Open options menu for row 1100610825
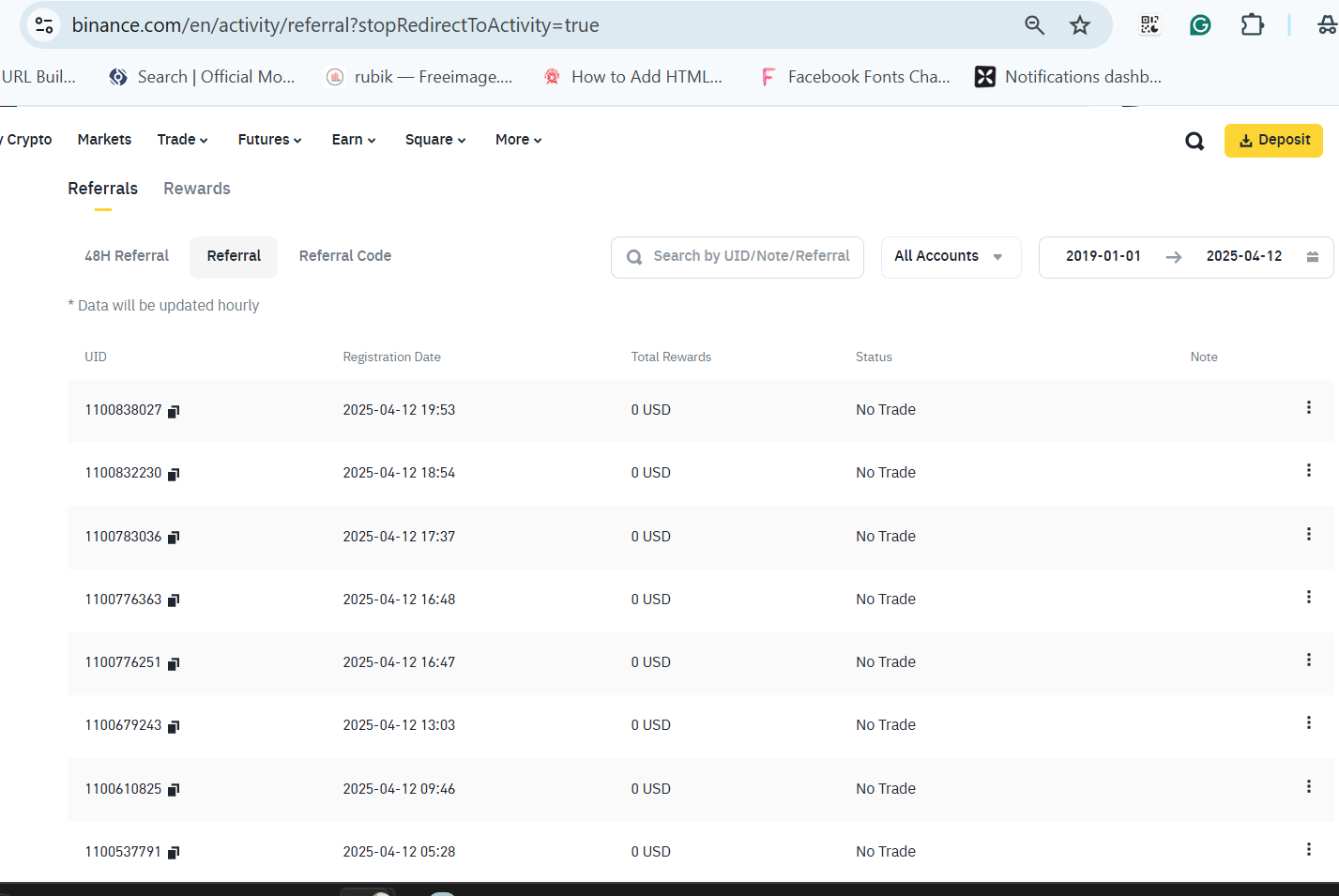This screenshot has width=1339, height=896. [x=1309, y=786]
